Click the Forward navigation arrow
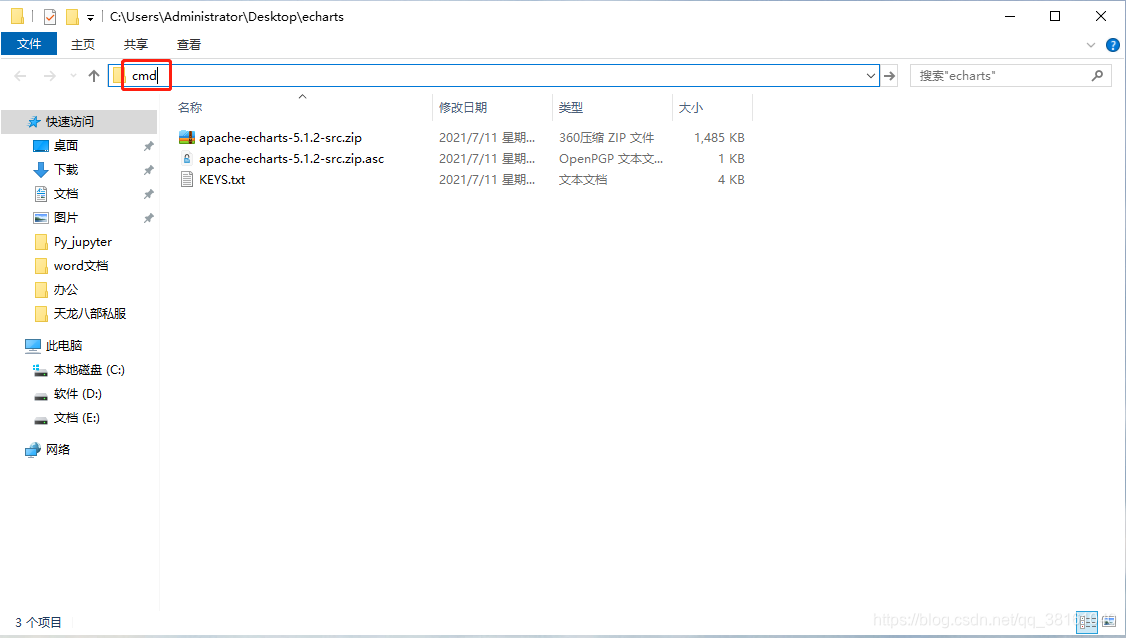This screenshot has height=638, width=1126. (50, 75)
